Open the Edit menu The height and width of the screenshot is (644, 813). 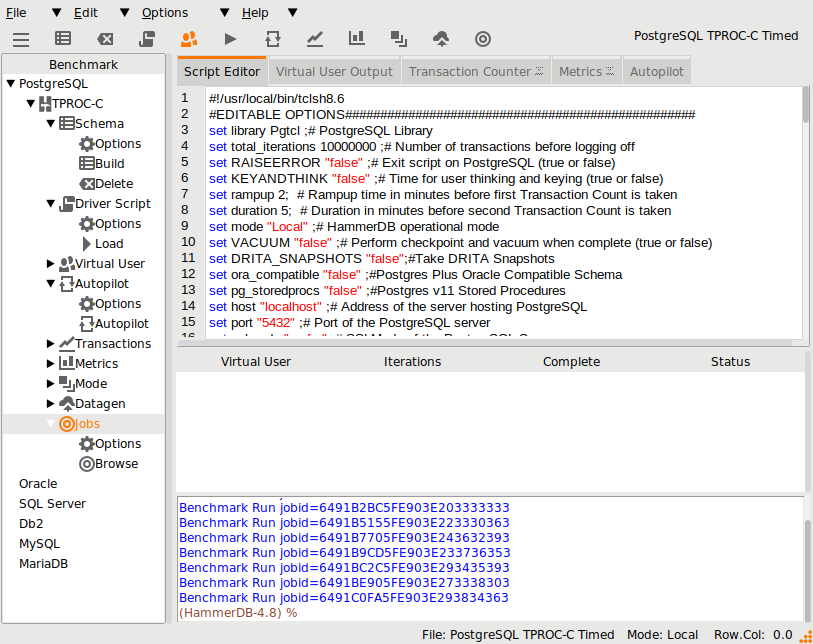point(86,13)
